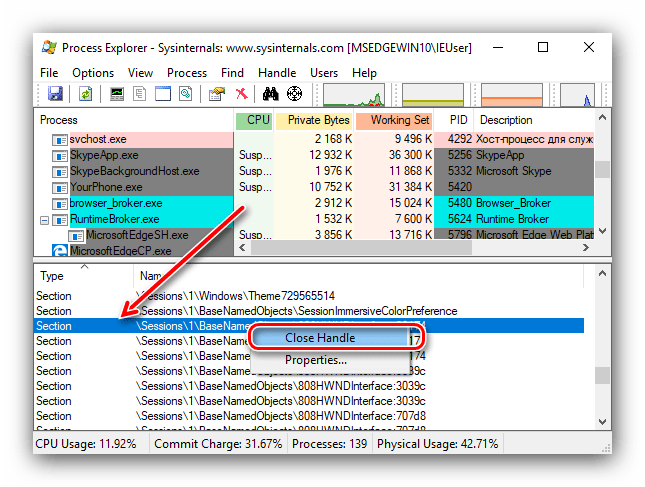This screenshot has height=487, width=645.
Task: Click the Refresh Now toolbar icon
Action: coord(85,94)
